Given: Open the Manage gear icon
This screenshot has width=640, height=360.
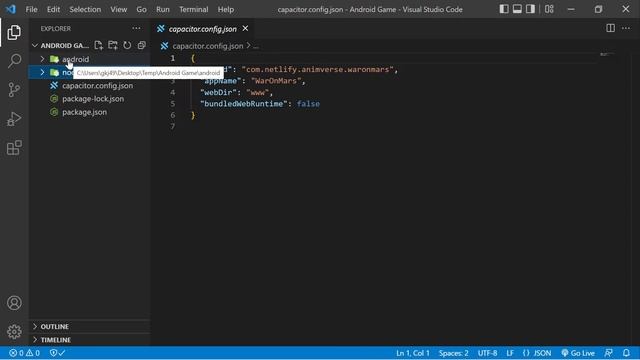Looking at the screenshot, I should click(14, 331).
